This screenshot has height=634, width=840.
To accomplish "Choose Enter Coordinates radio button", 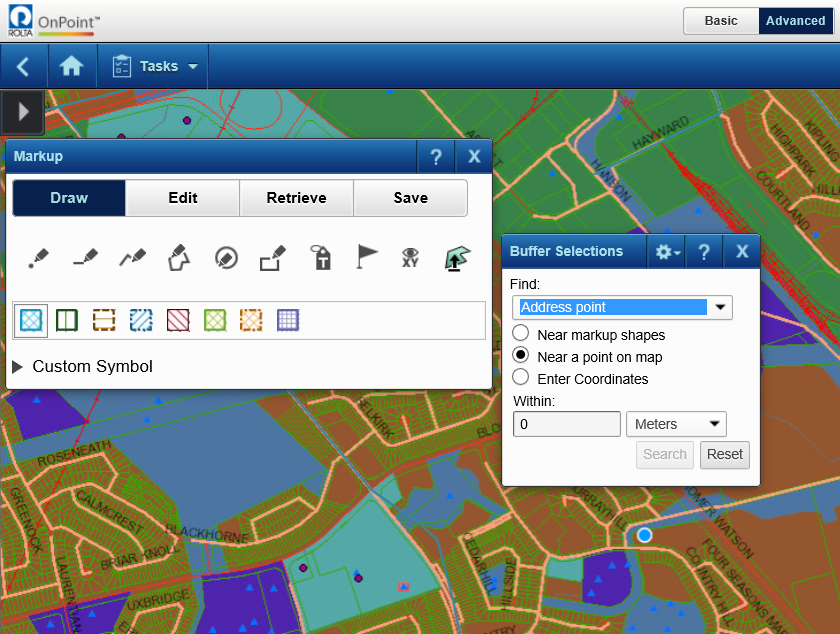I will (x=521, y=378).
